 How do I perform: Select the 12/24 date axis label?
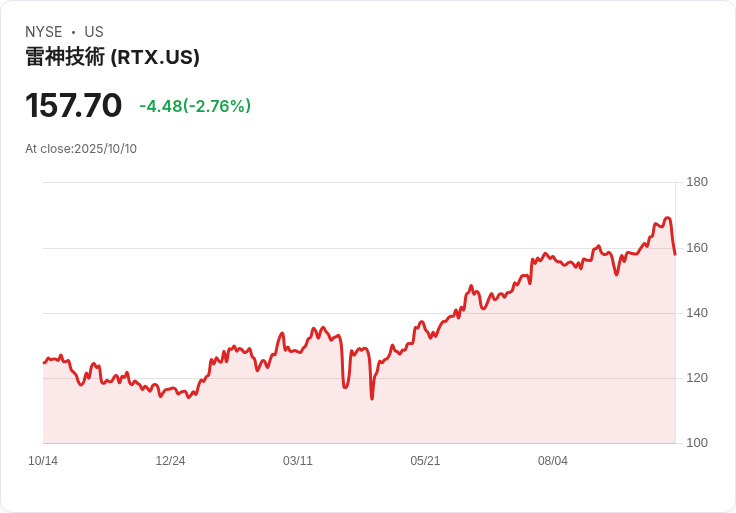170,461
